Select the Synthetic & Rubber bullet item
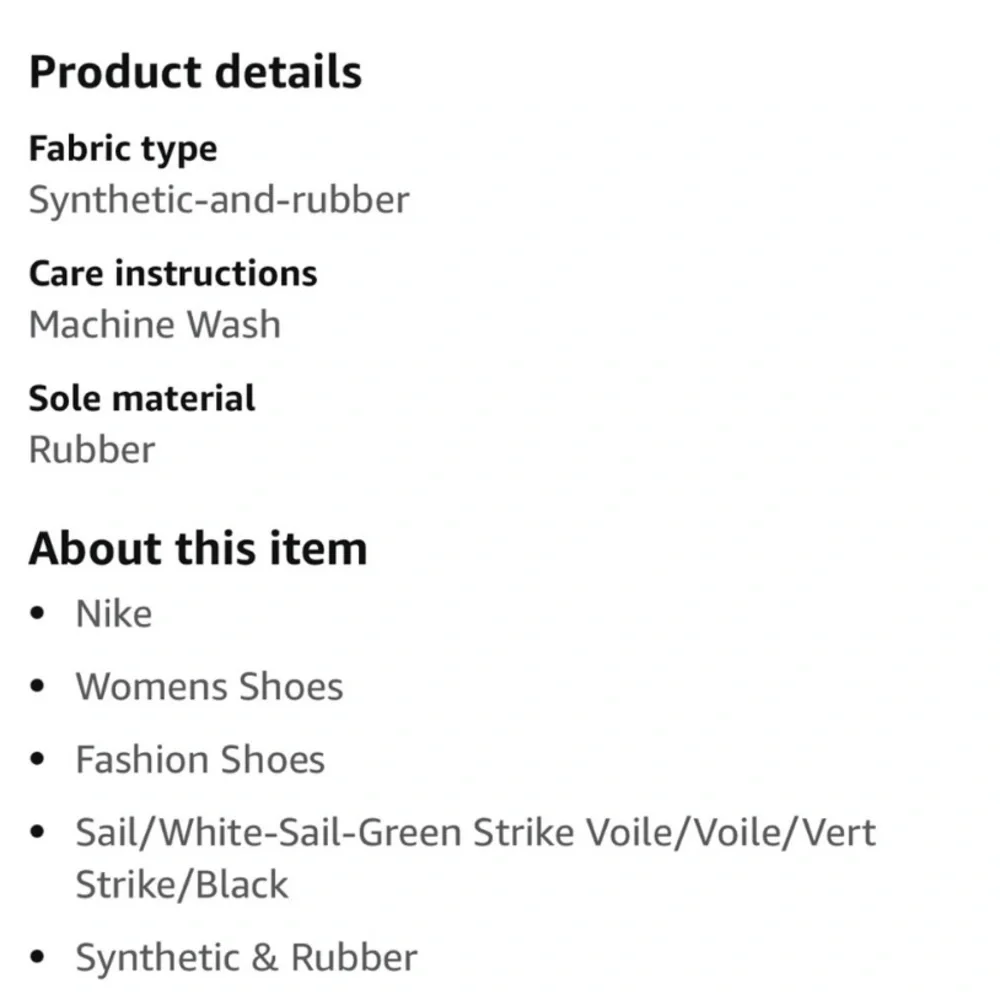This screenshot has width=1000, height=1000. tap(246, 957)
